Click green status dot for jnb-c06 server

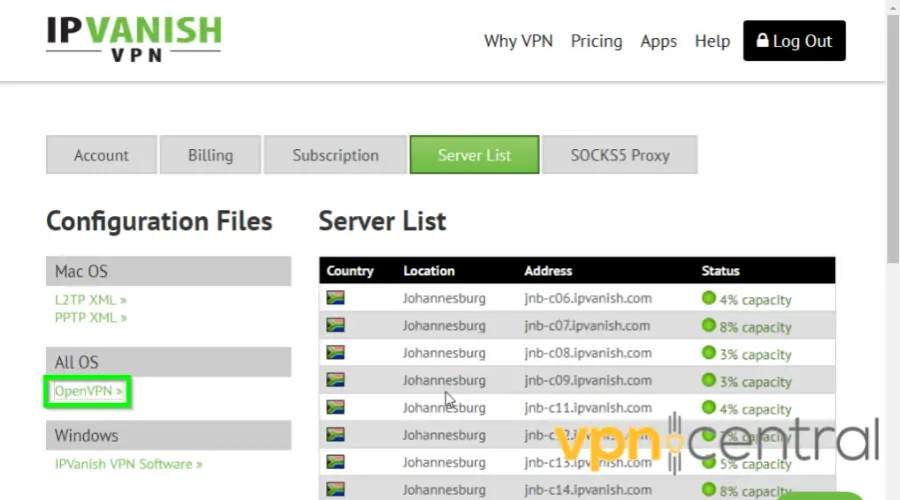tap(709, 298)
